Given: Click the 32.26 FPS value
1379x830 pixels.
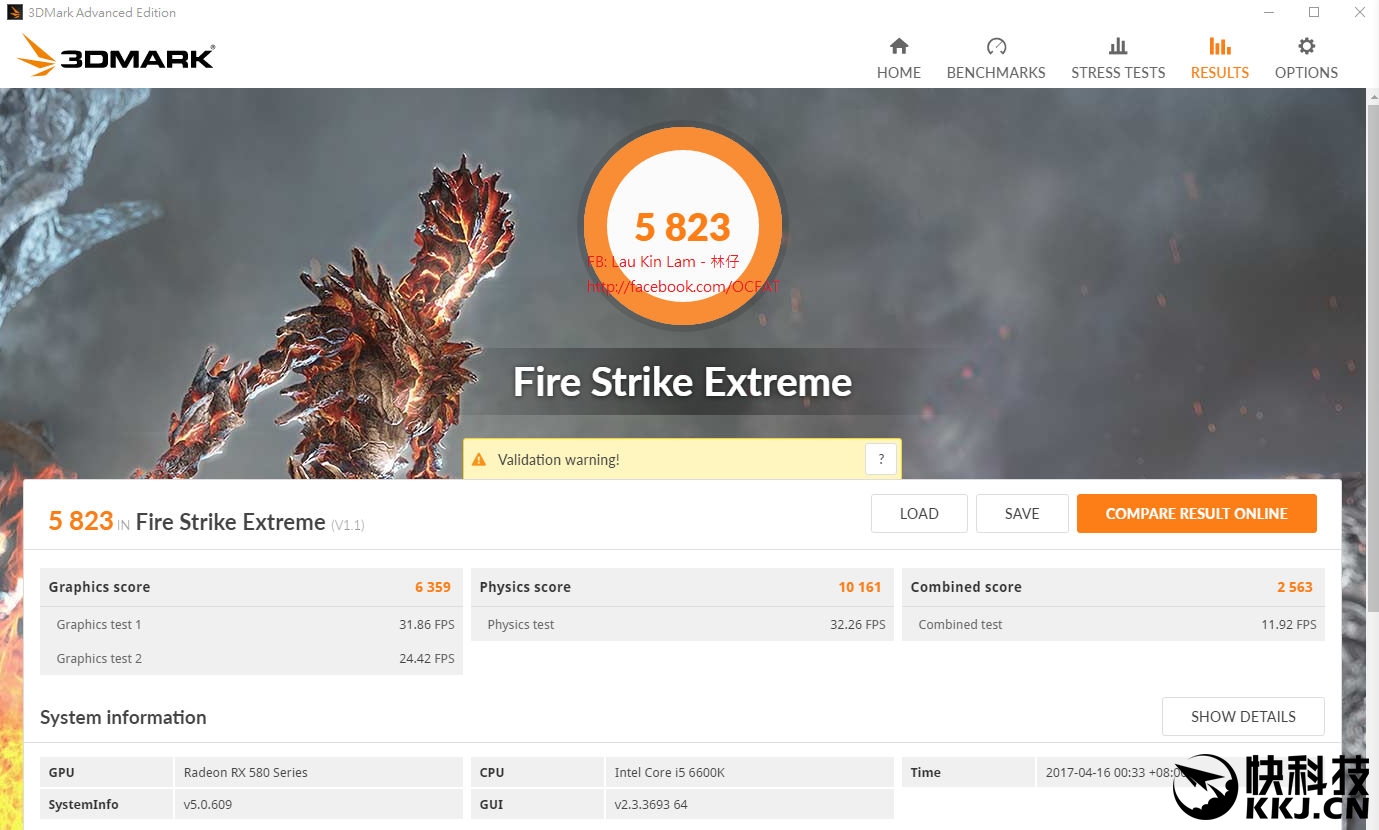Looking at the screenshot, I should coord(858,625).
